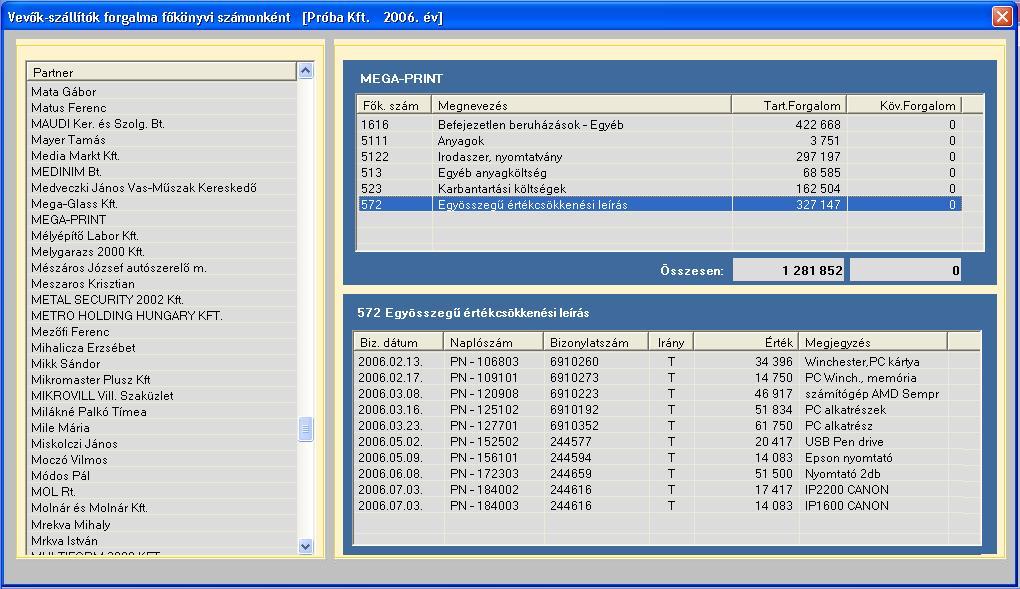Select partner Melygarazs 2000 Kft.
This screenshot has height=589, width=1020.
pyautogui.click(x=161, y=252)
